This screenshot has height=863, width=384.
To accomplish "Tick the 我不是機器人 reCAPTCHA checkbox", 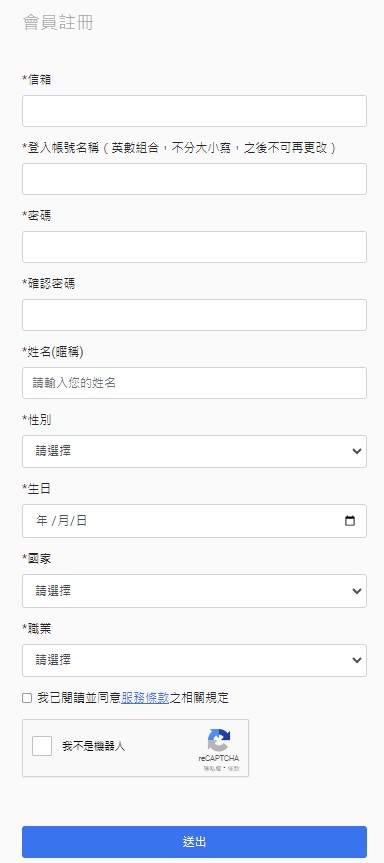I will coord(42,746).
